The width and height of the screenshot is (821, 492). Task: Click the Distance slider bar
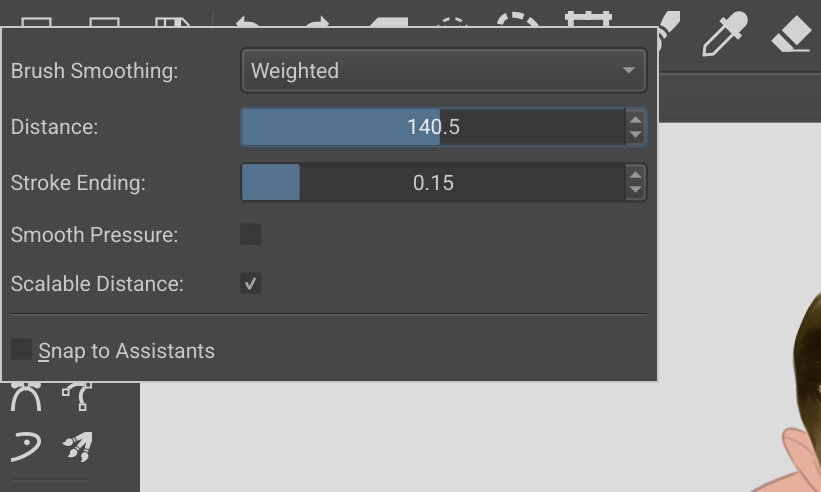pos(433,127)
